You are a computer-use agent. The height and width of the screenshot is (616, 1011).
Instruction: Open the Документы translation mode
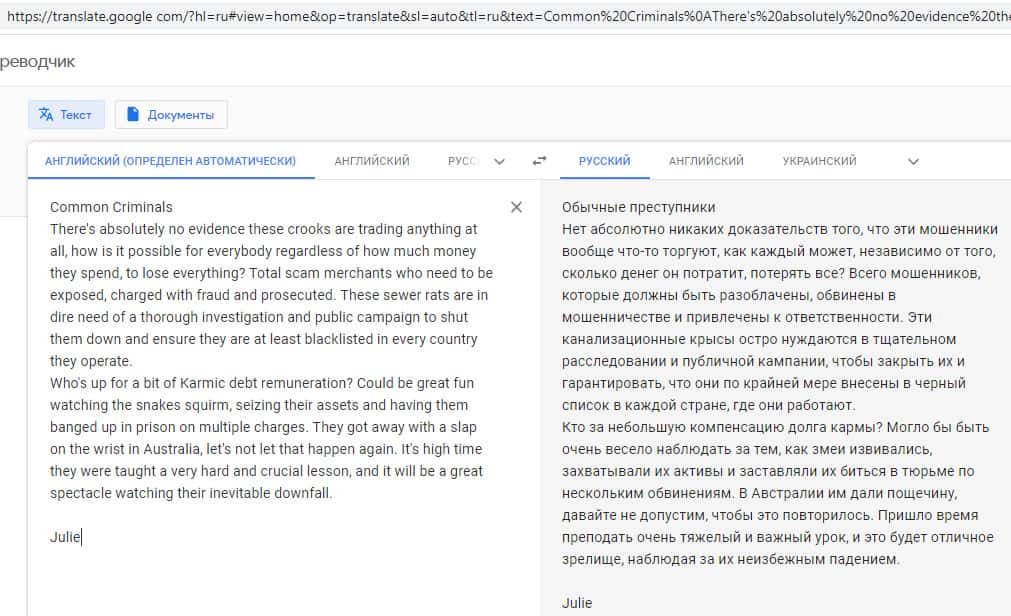[172, 115]
